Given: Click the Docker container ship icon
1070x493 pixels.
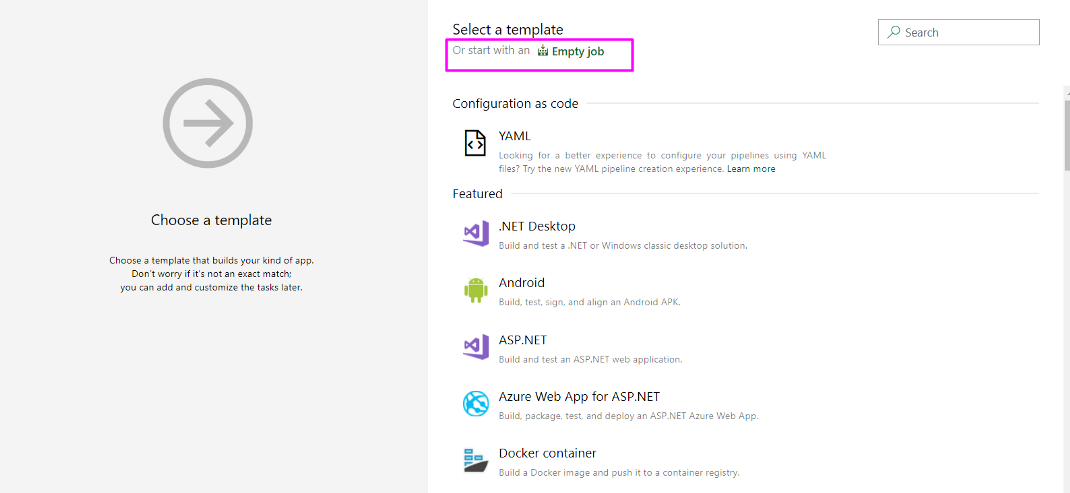Looking at the screenshot, I should [474, 460].
